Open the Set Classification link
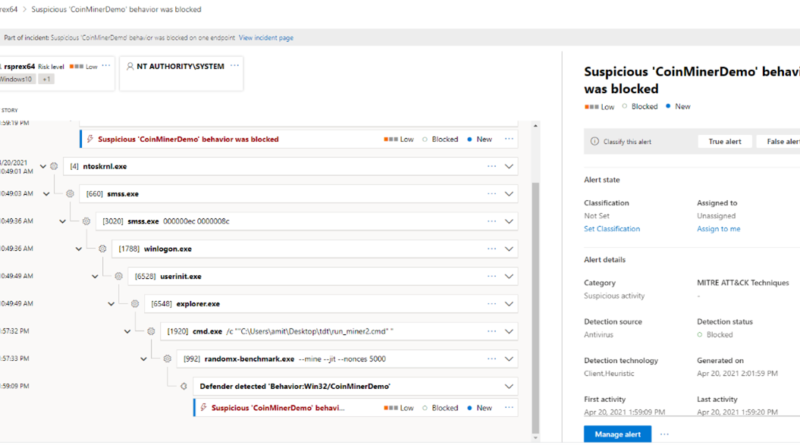 coord(612,229)
